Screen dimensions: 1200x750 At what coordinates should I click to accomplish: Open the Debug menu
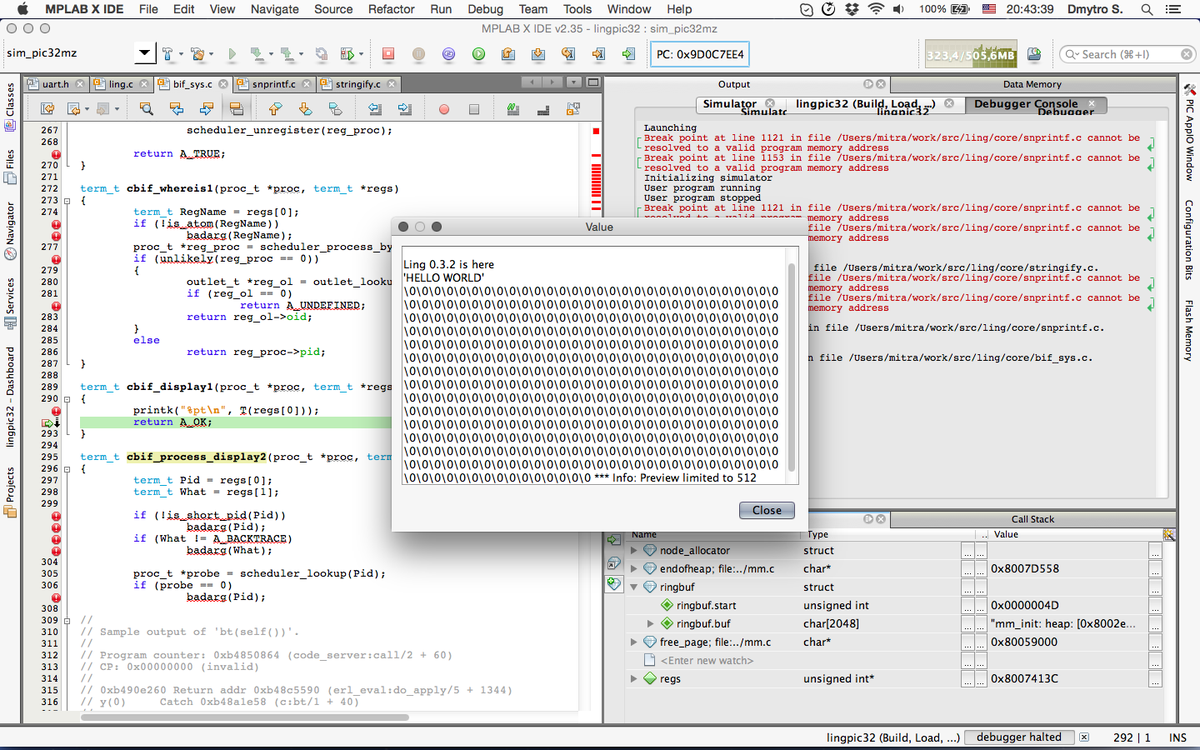pos(485,9)
